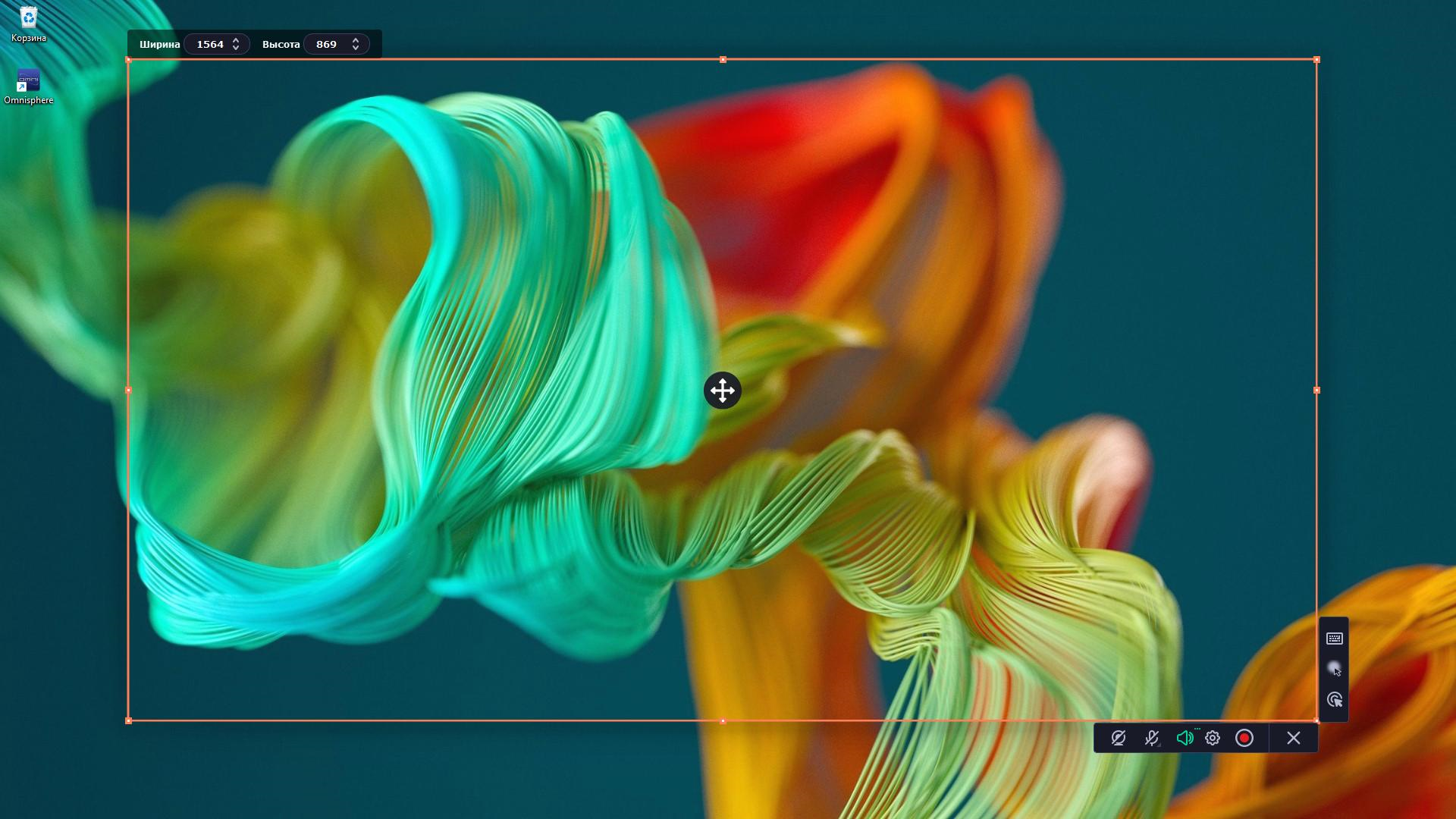The image size is (1456, 819).
Task: Decrease width with the down arrow
Action: (236, 49)
